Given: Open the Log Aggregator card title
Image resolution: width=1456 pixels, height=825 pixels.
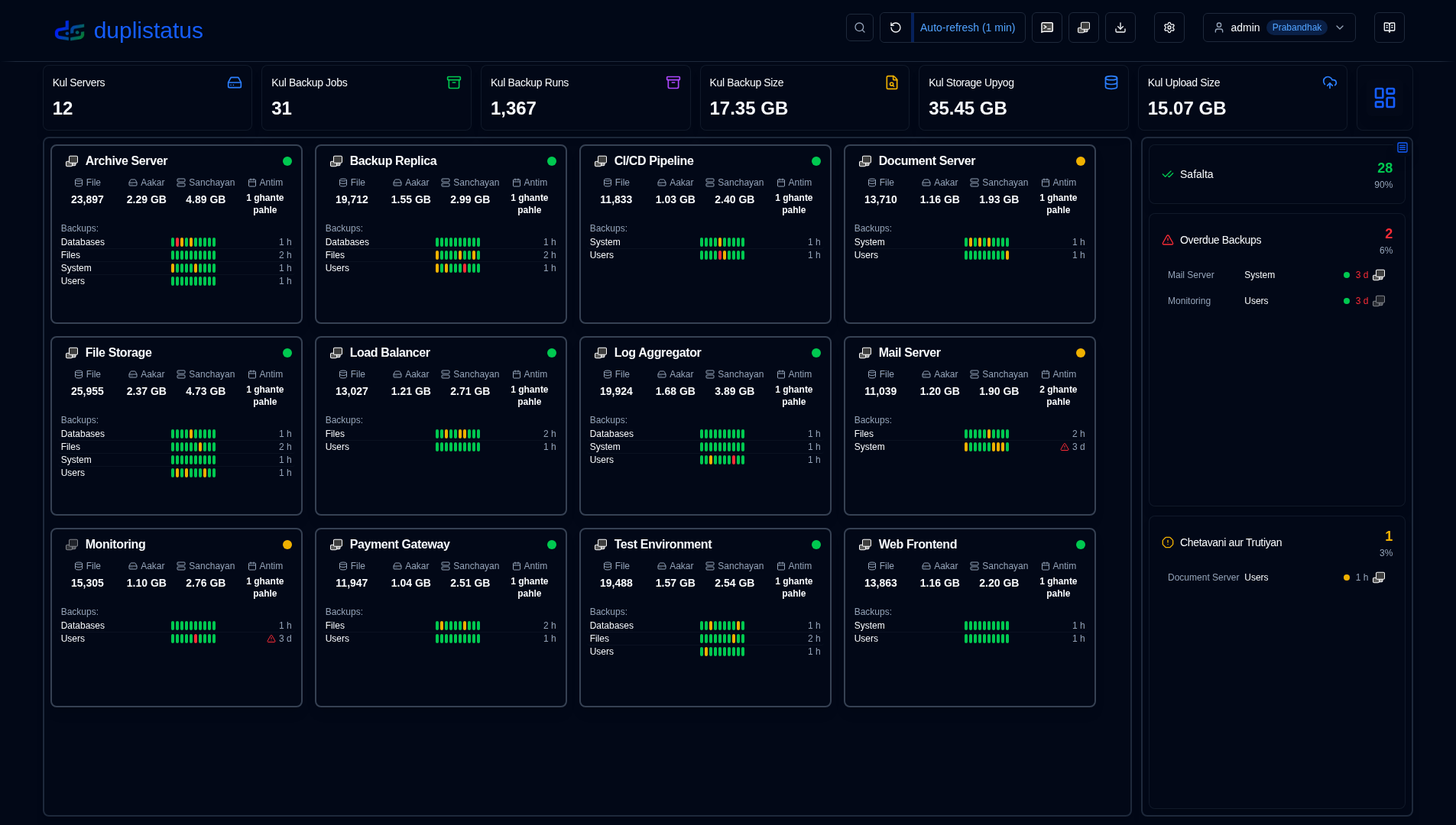Looking at the screenshot, I should tap(657, 353).
